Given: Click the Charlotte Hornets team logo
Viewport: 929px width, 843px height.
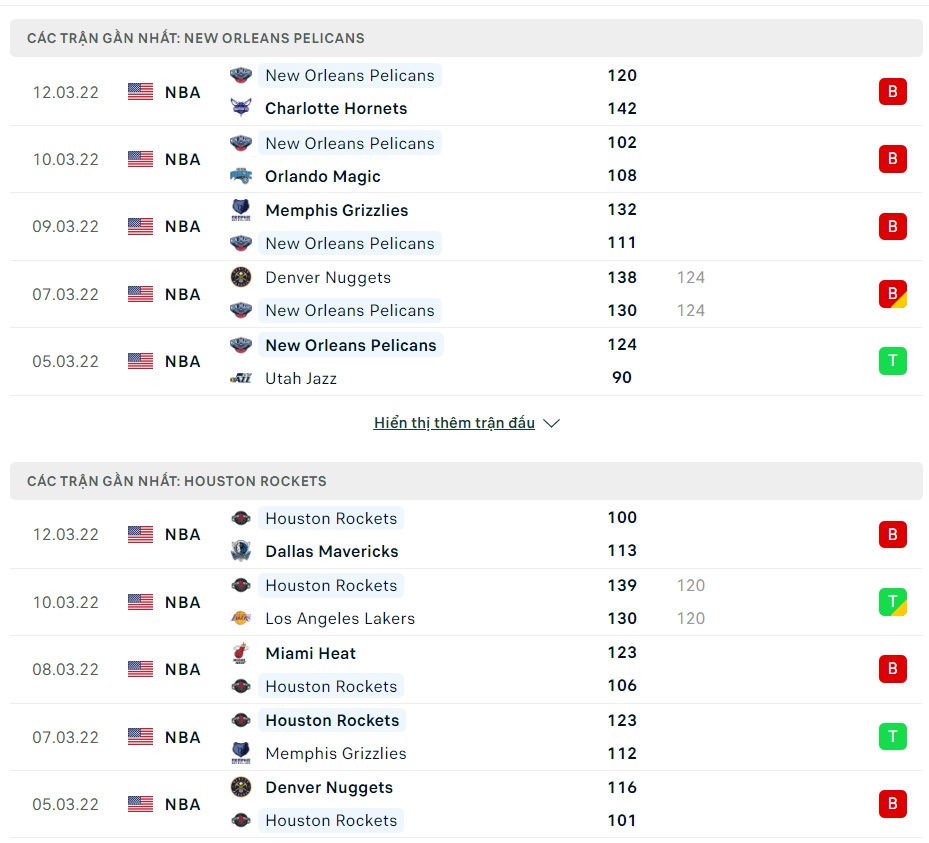Looking at the screenshot, I should pos(241,108).
